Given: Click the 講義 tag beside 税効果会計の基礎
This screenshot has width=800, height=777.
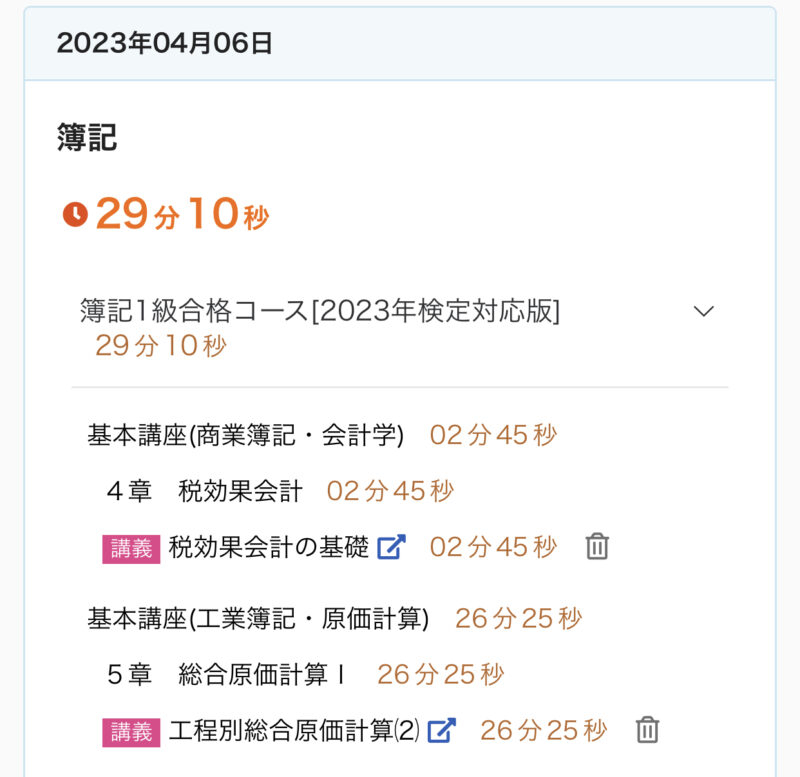Looking at the screenshot, I should [131, 548].
